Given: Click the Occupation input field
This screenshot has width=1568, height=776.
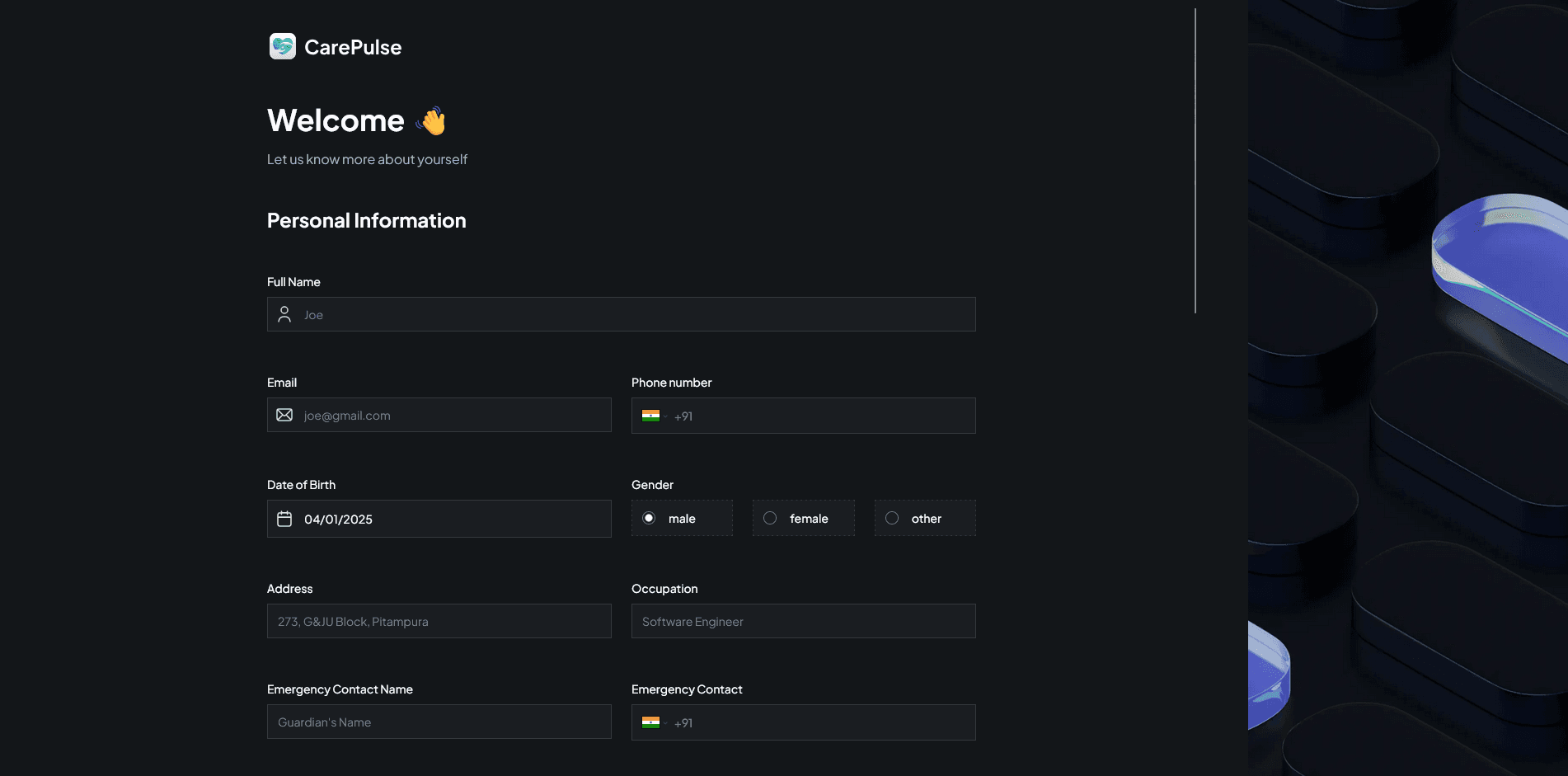Looking at the screenshot, I should [x=803, y=621].
